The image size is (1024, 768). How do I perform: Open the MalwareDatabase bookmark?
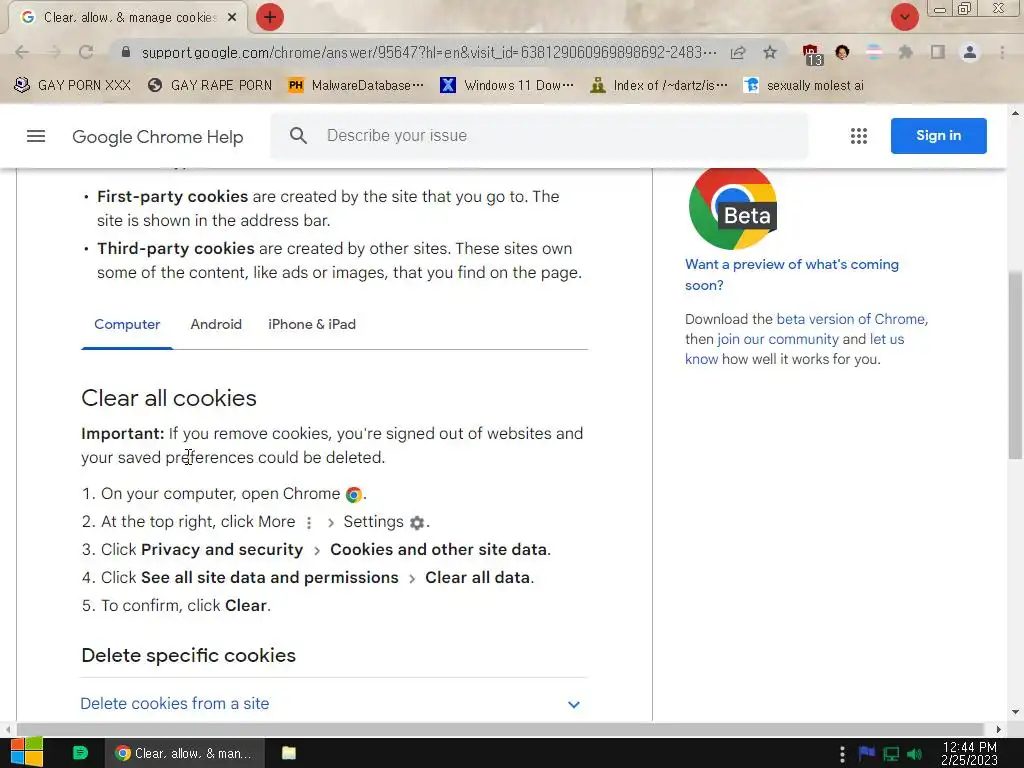click(356, 85)
